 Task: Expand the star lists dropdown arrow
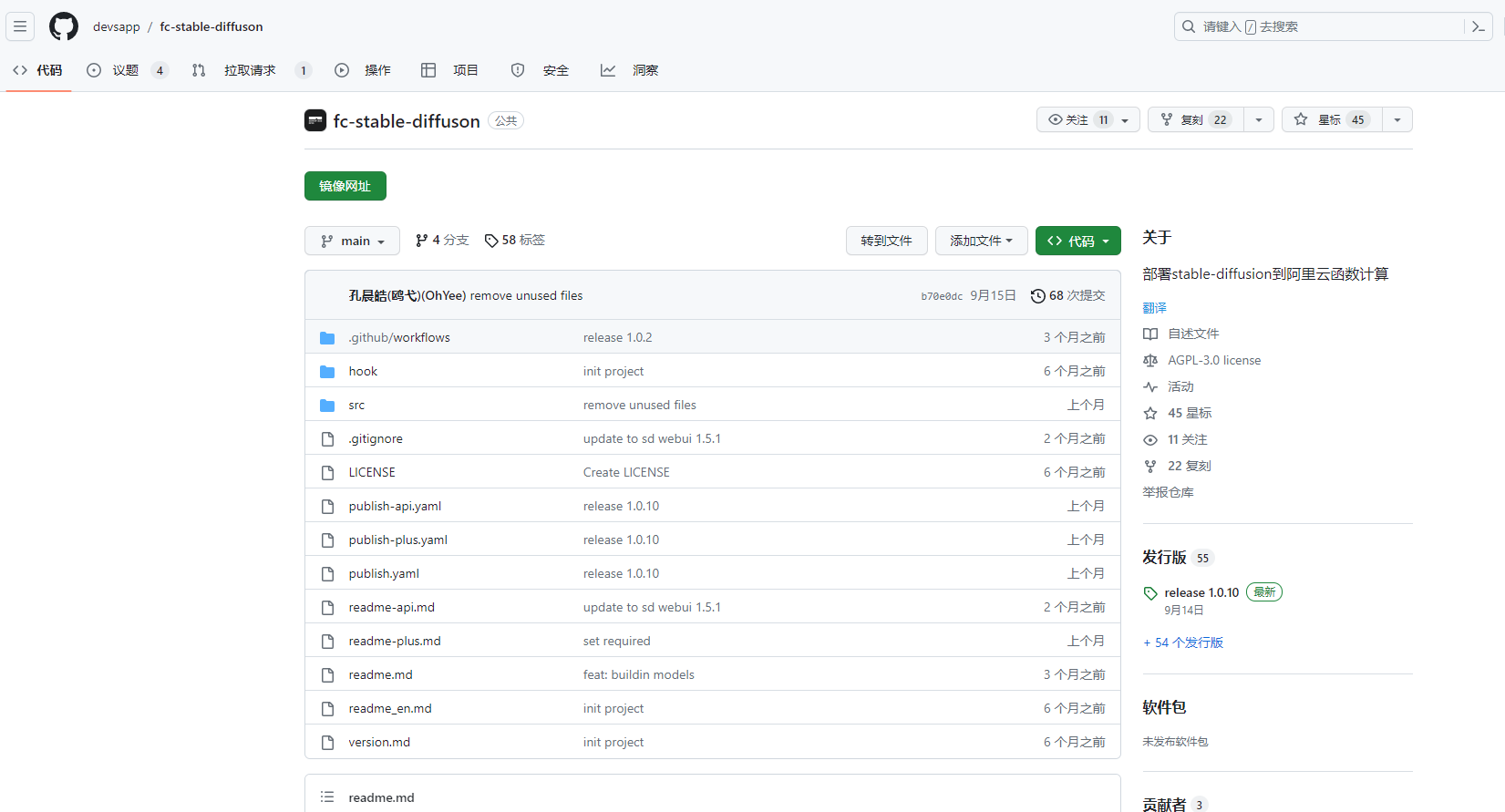coord(1397,120)
